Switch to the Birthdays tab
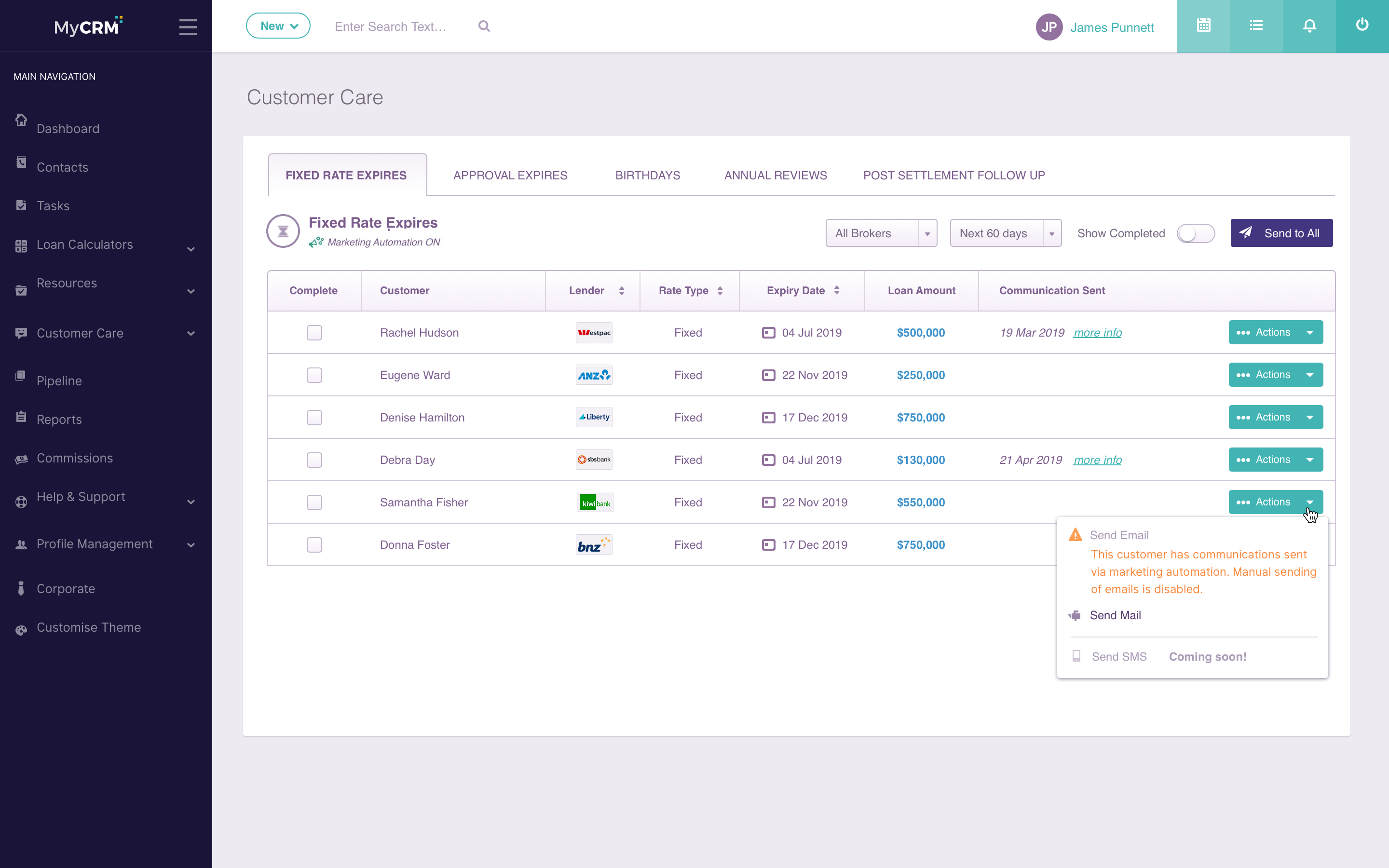Image resolution: width=1389 pixels, height=868 pixels. point(647,175)
